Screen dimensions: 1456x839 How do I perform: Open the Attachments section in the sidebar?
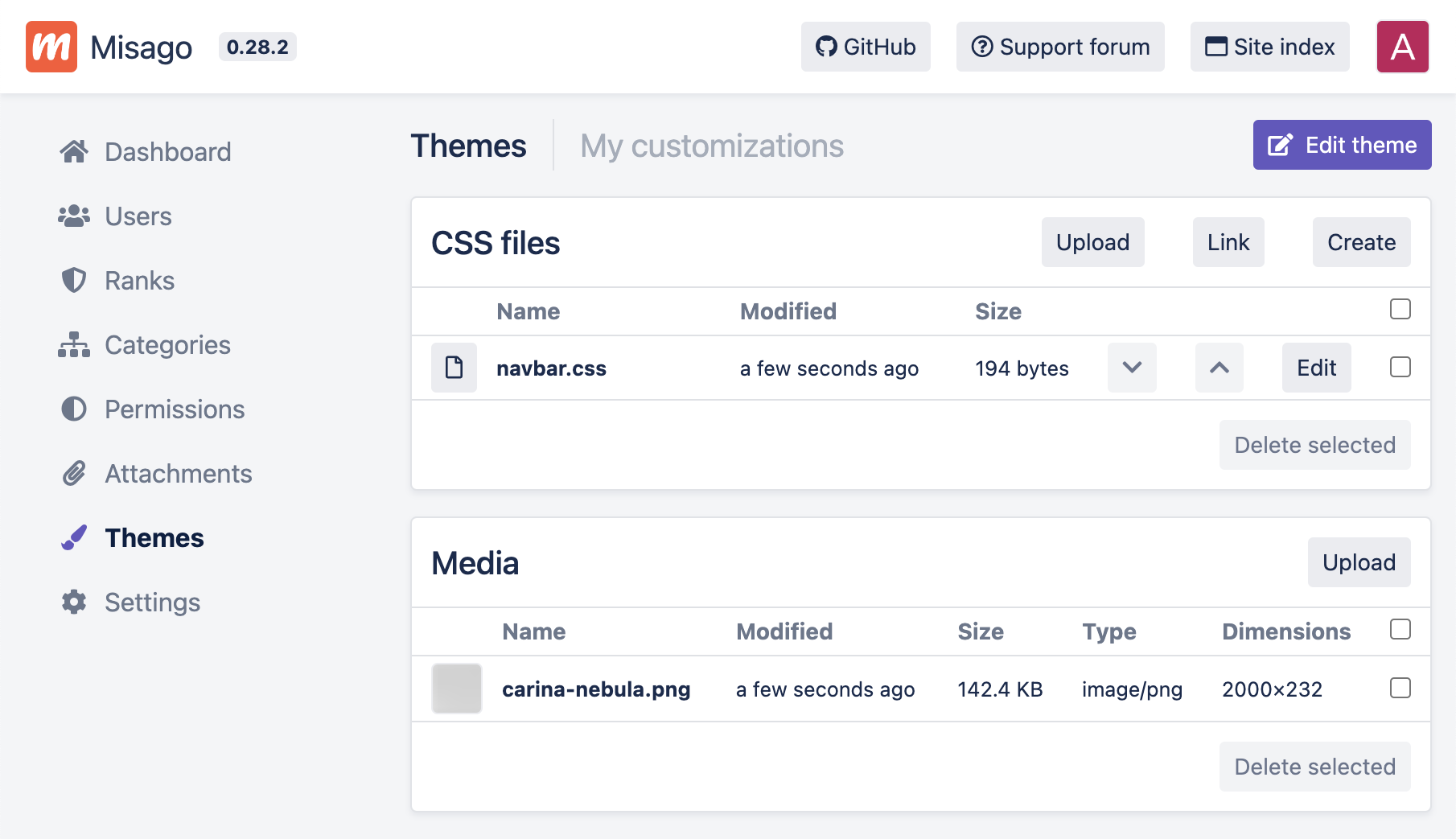click(178, 473)
